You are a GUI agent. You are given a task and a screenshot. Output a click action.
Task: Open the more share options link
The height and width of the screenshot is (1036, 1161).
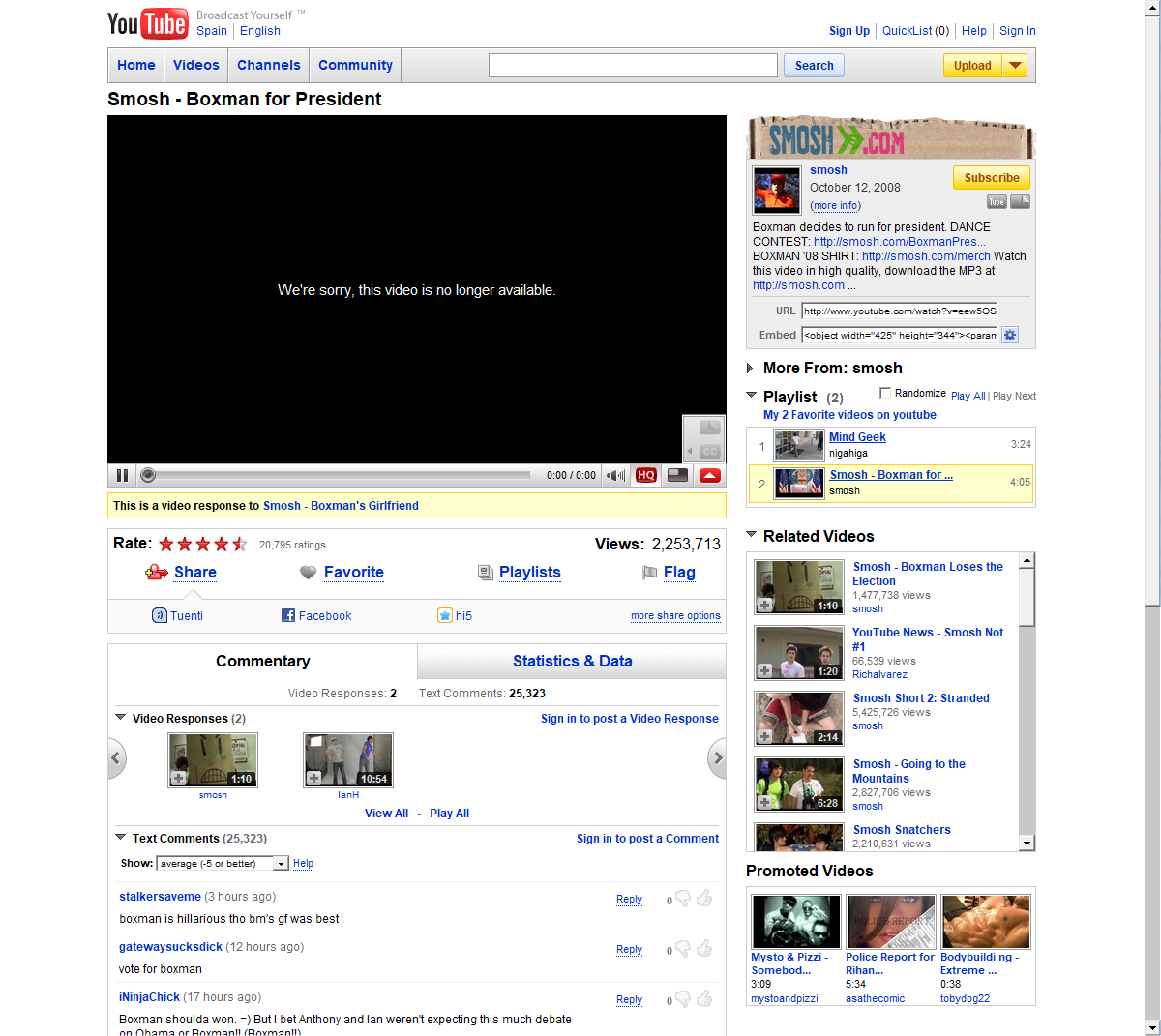pyautogui.click(x=675, y=616)
